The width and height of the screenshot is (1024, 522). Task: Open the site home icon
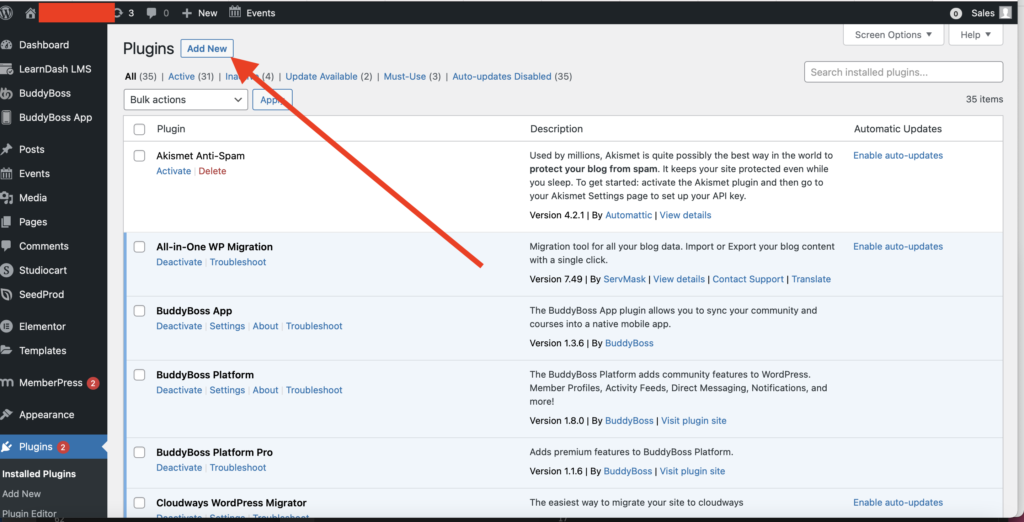31,13
